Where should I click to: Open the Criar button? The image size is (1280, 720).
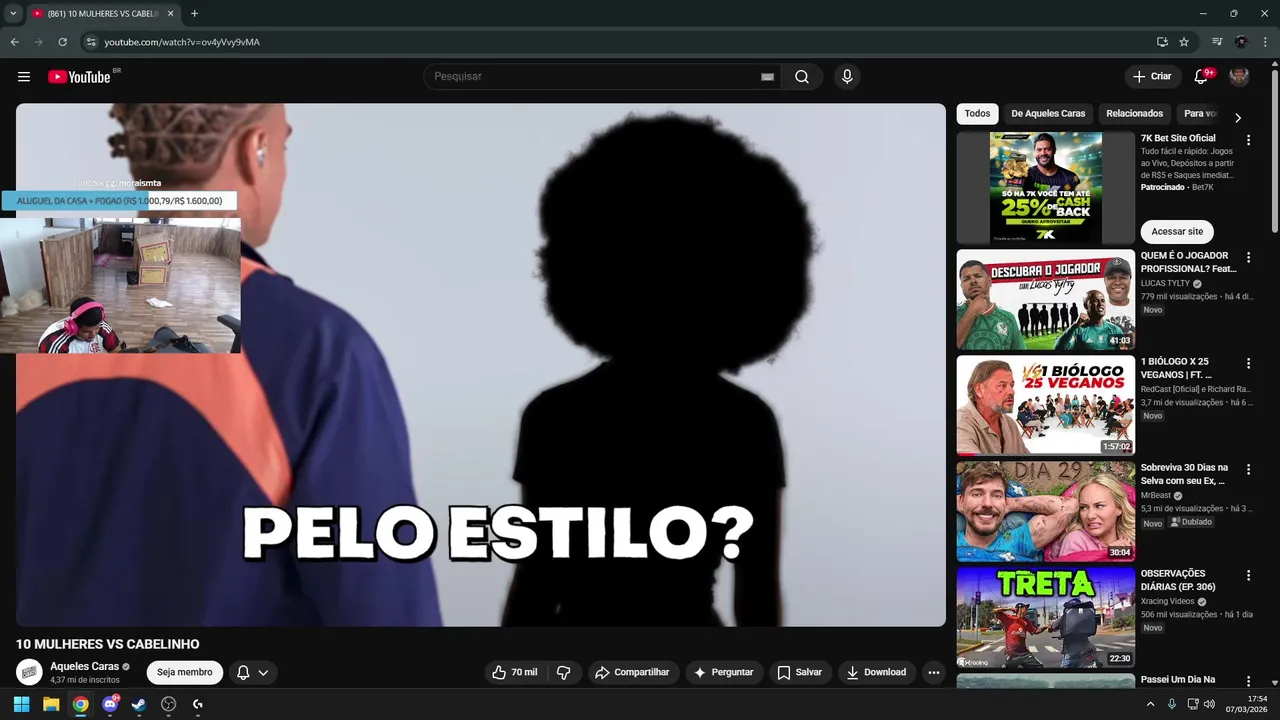click(x=1152, y=77)
